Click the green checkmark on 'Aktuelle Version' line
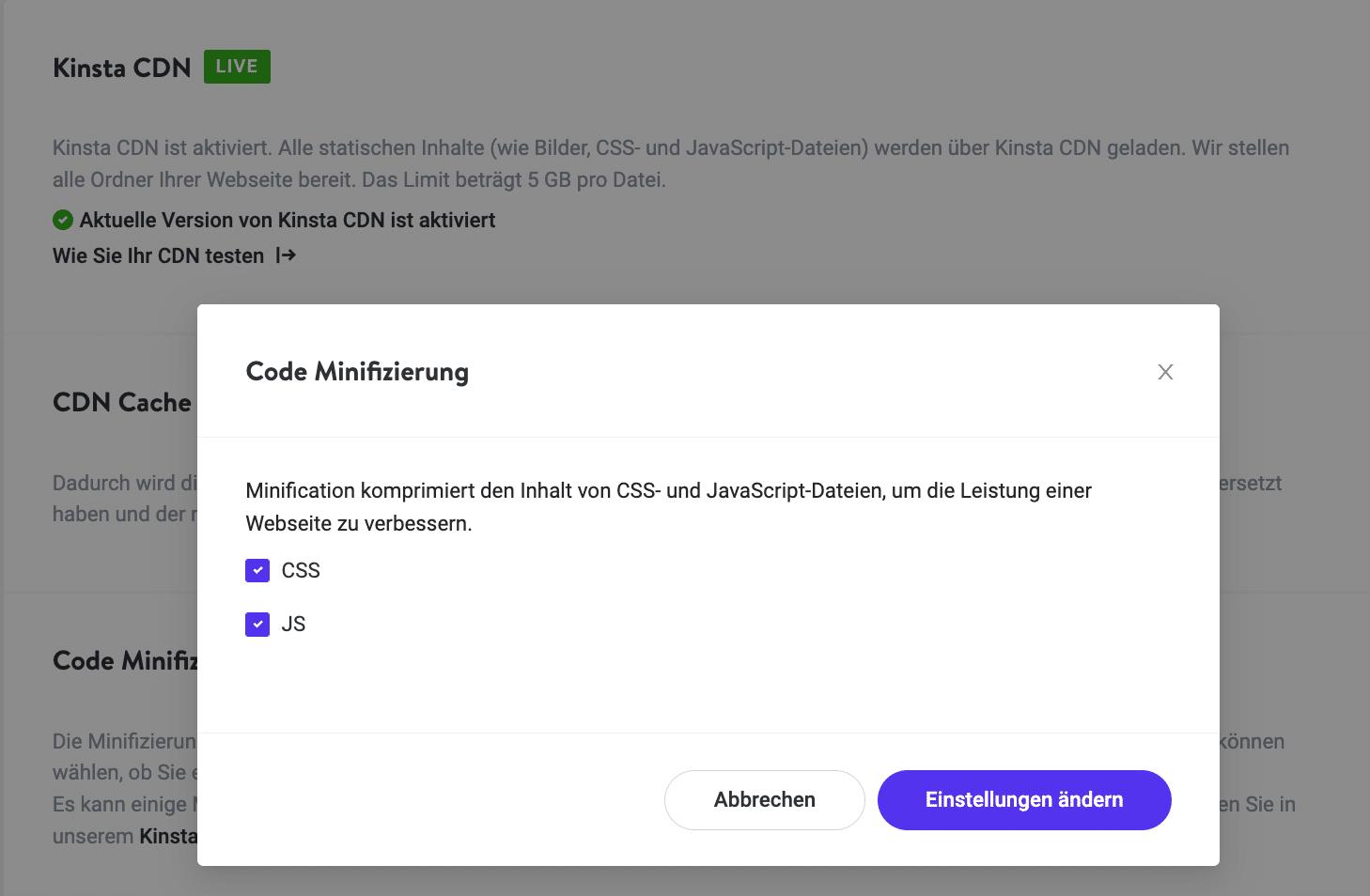 click(62, 220)
